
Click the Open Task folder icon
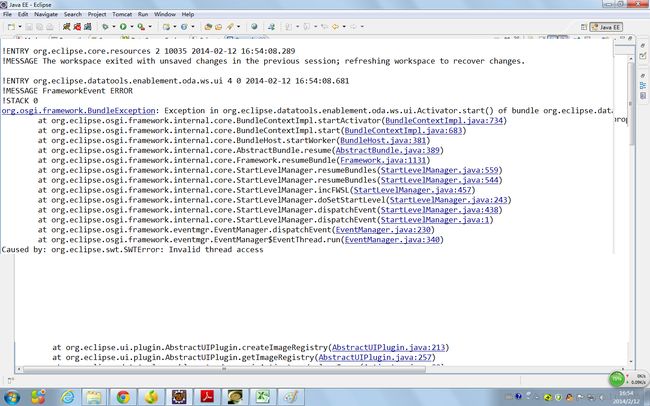218,27
